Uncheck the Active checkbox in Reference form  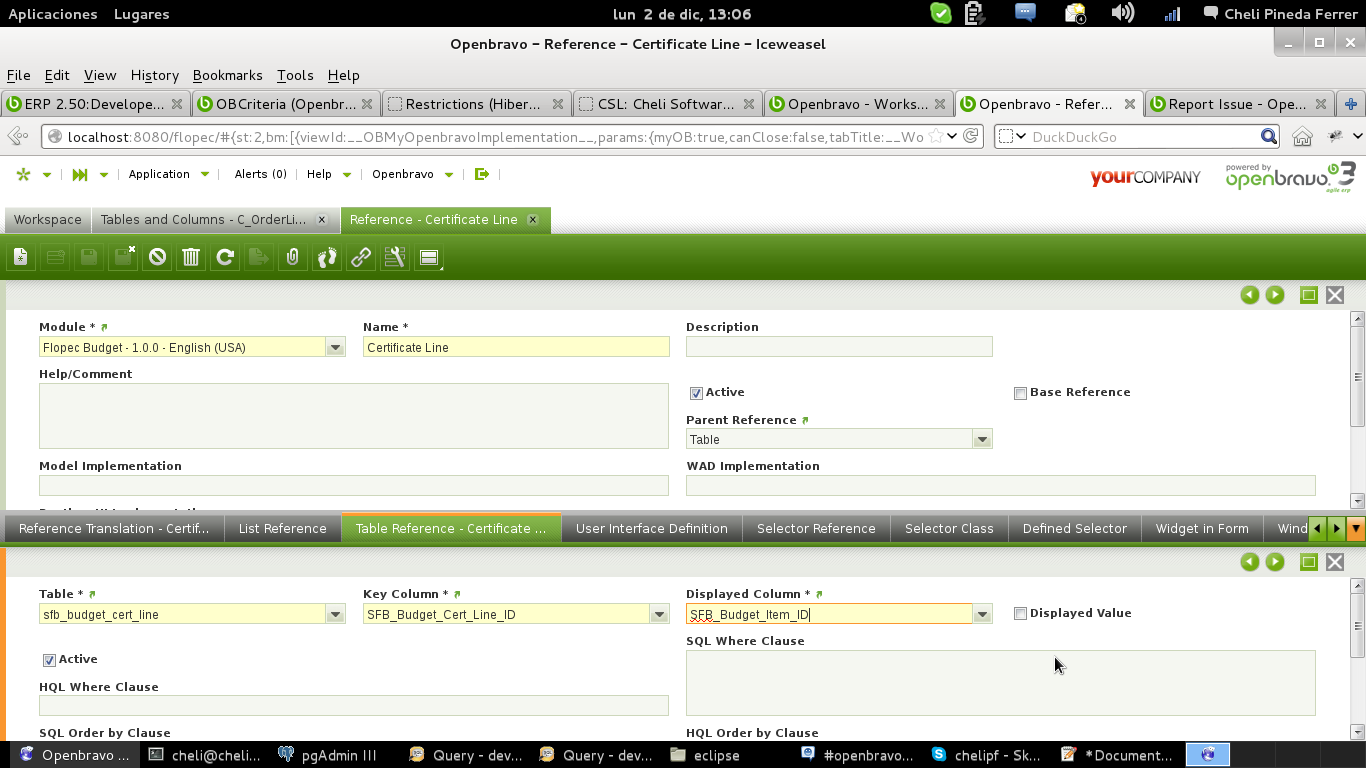pos(696,393)
